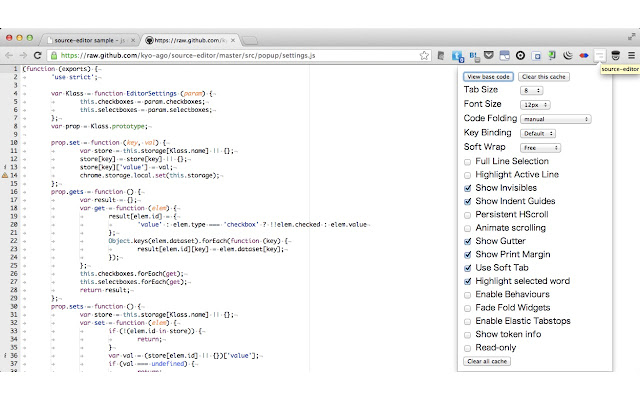Click the 'Clear all cache' button

[487, 361]
